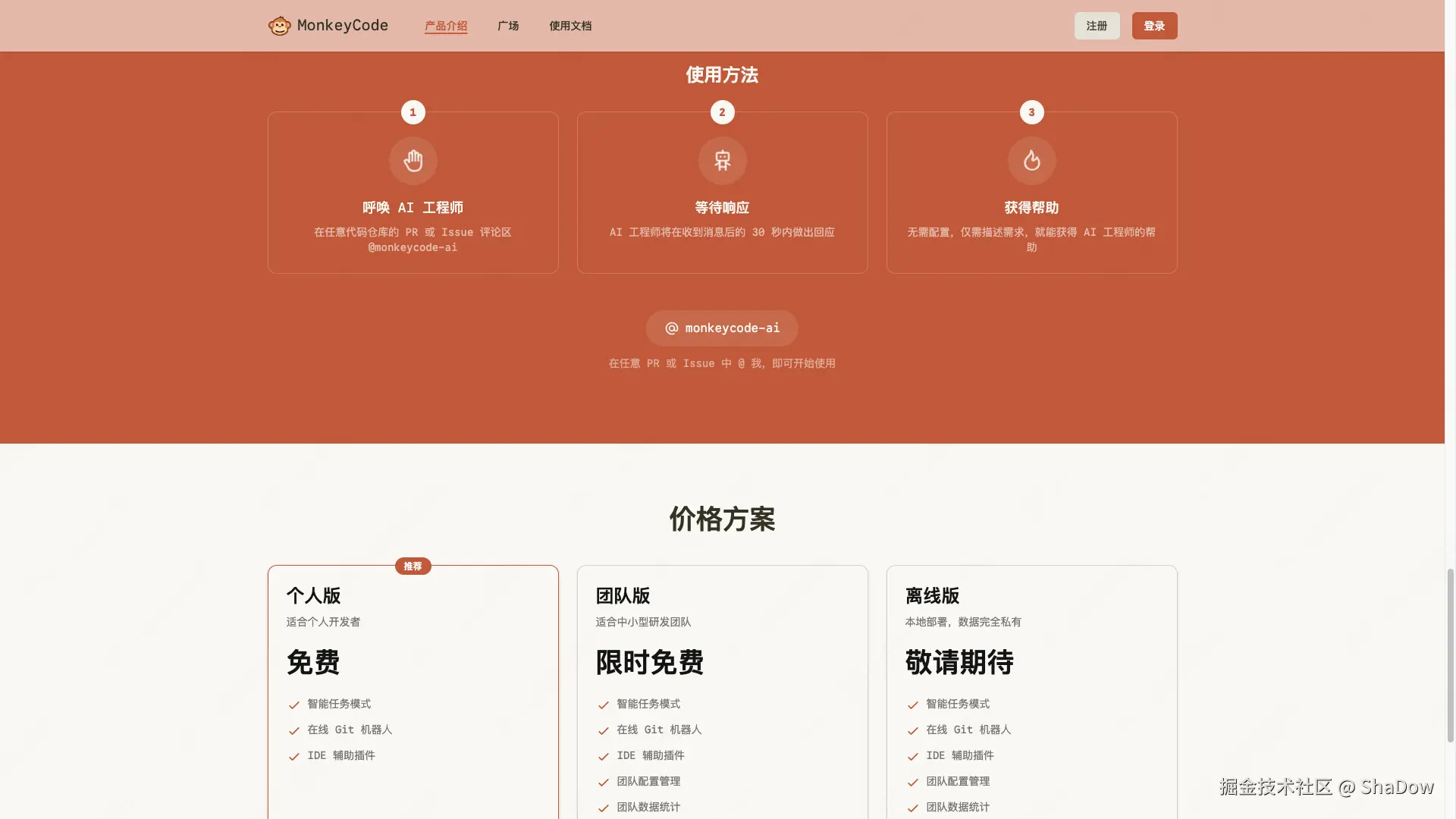Click the robot icon in the 等待响应 card

point(723,161)
